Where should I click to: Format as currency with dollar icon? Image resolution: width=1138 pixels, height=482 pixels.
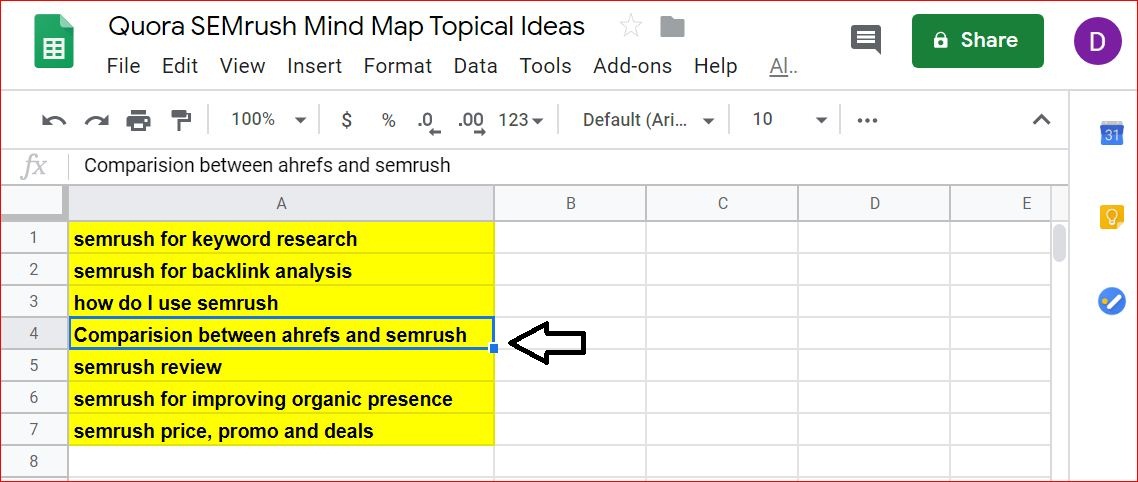pyautogui.click(x=347, y=120)
